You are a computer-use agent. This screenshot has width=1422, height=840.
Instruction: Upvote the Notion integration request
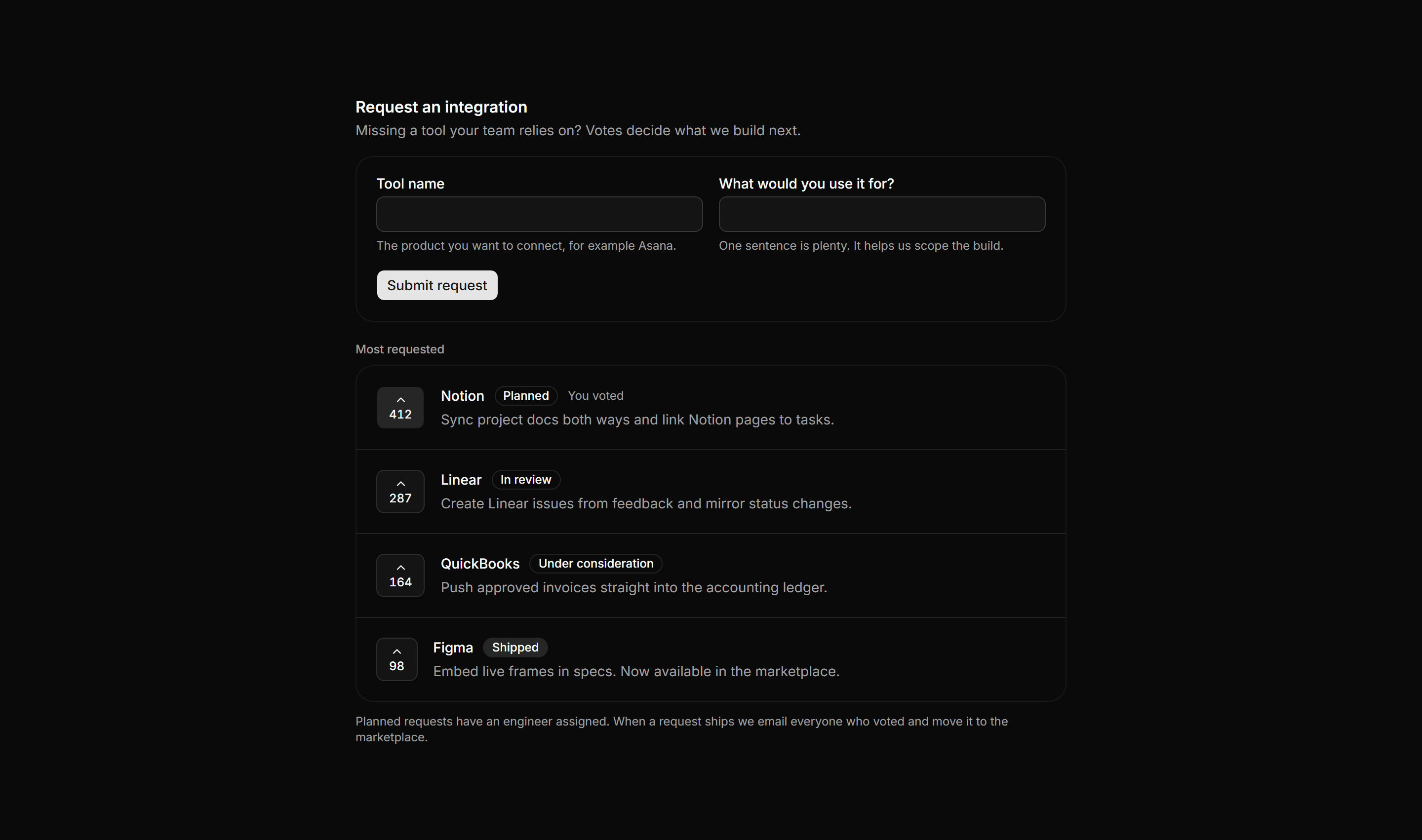[x=400, y=408]
